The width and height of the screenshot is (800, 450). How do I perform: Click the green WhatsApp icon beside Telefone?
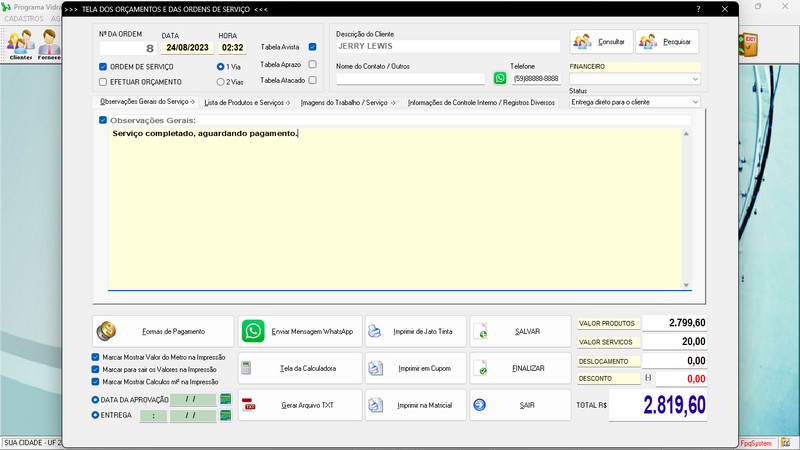tap(500, 78)
